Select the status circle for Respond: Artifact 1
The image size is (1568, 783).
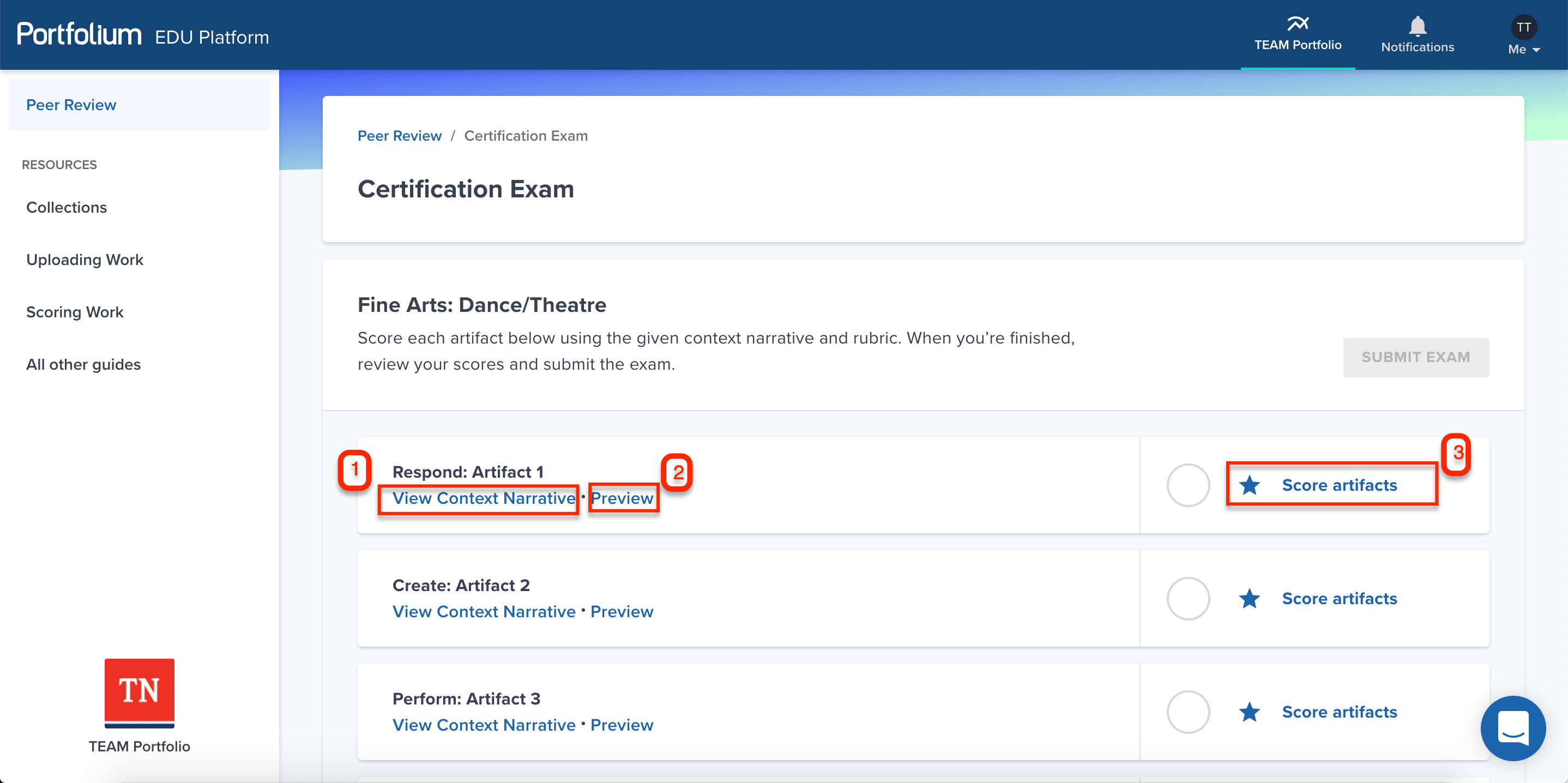pyautogui.click(x=1187, y=485)
